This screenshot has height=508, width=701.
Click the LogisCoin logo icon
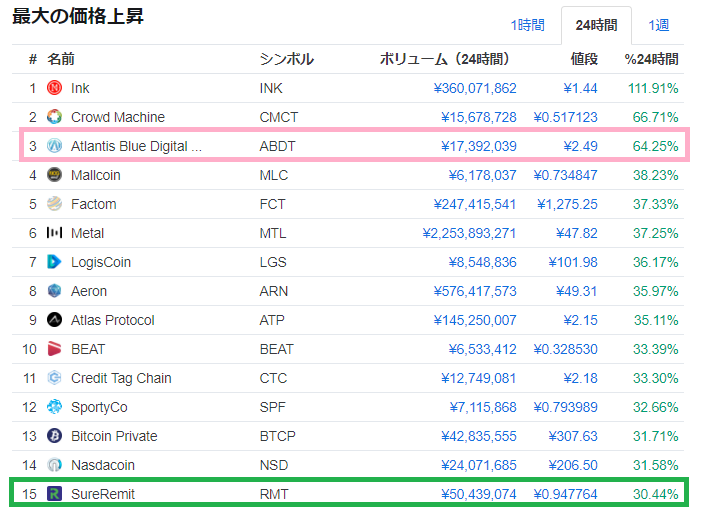[55, 262]
